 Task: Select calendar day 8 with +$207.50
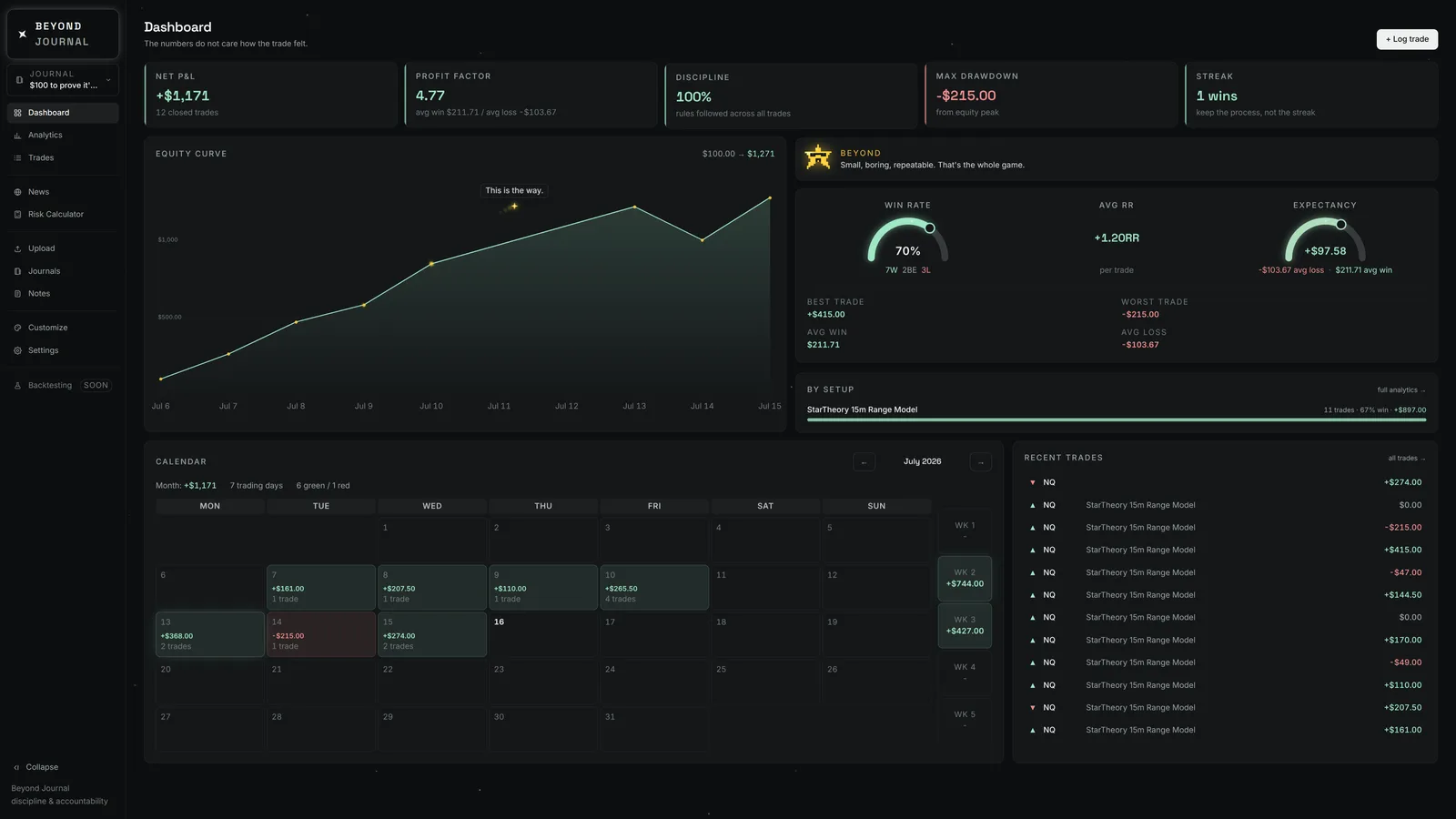(x=432, y=587)
